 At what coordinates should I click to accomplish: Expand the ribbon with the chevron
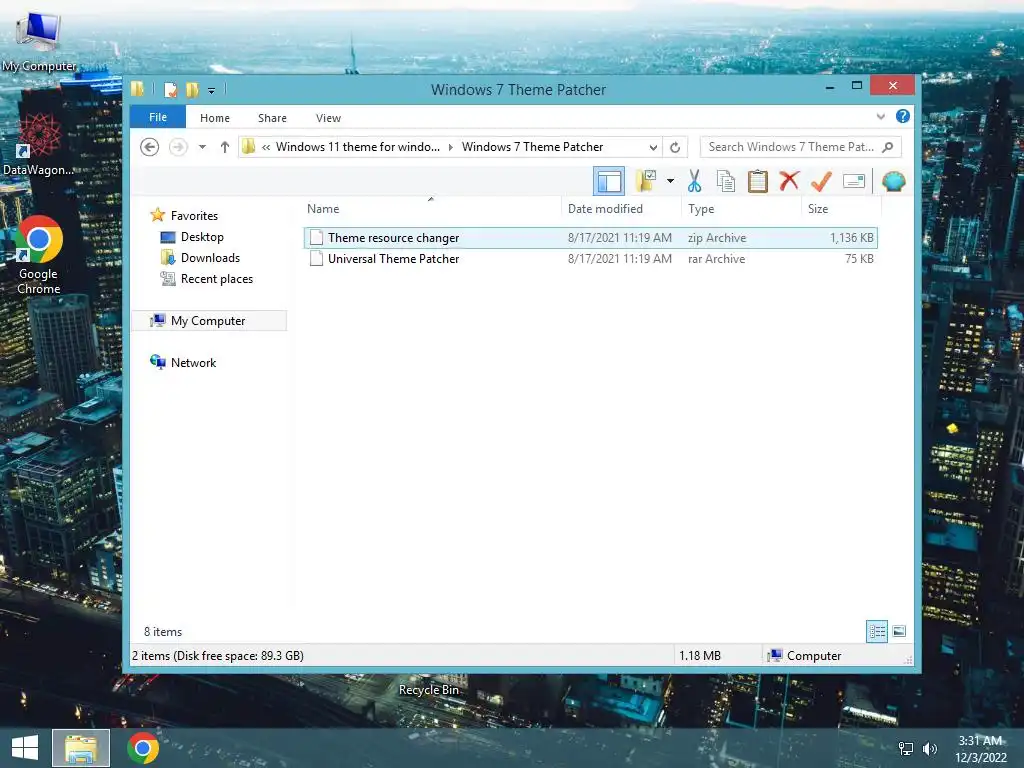pos(881,116)
